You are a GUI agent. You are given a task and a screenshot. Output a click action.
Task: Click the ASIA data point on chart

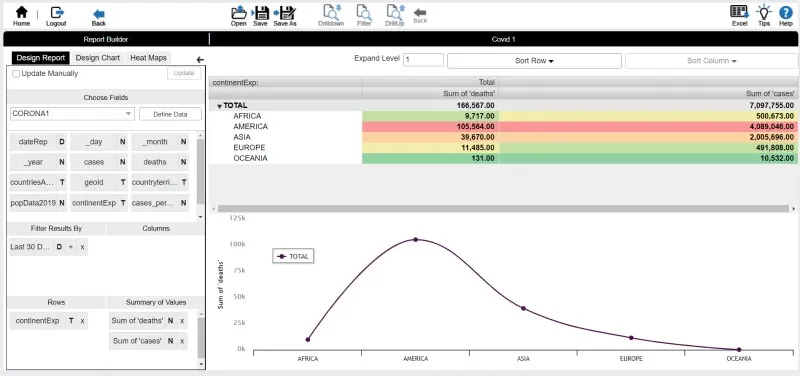[x=523, y=308]
